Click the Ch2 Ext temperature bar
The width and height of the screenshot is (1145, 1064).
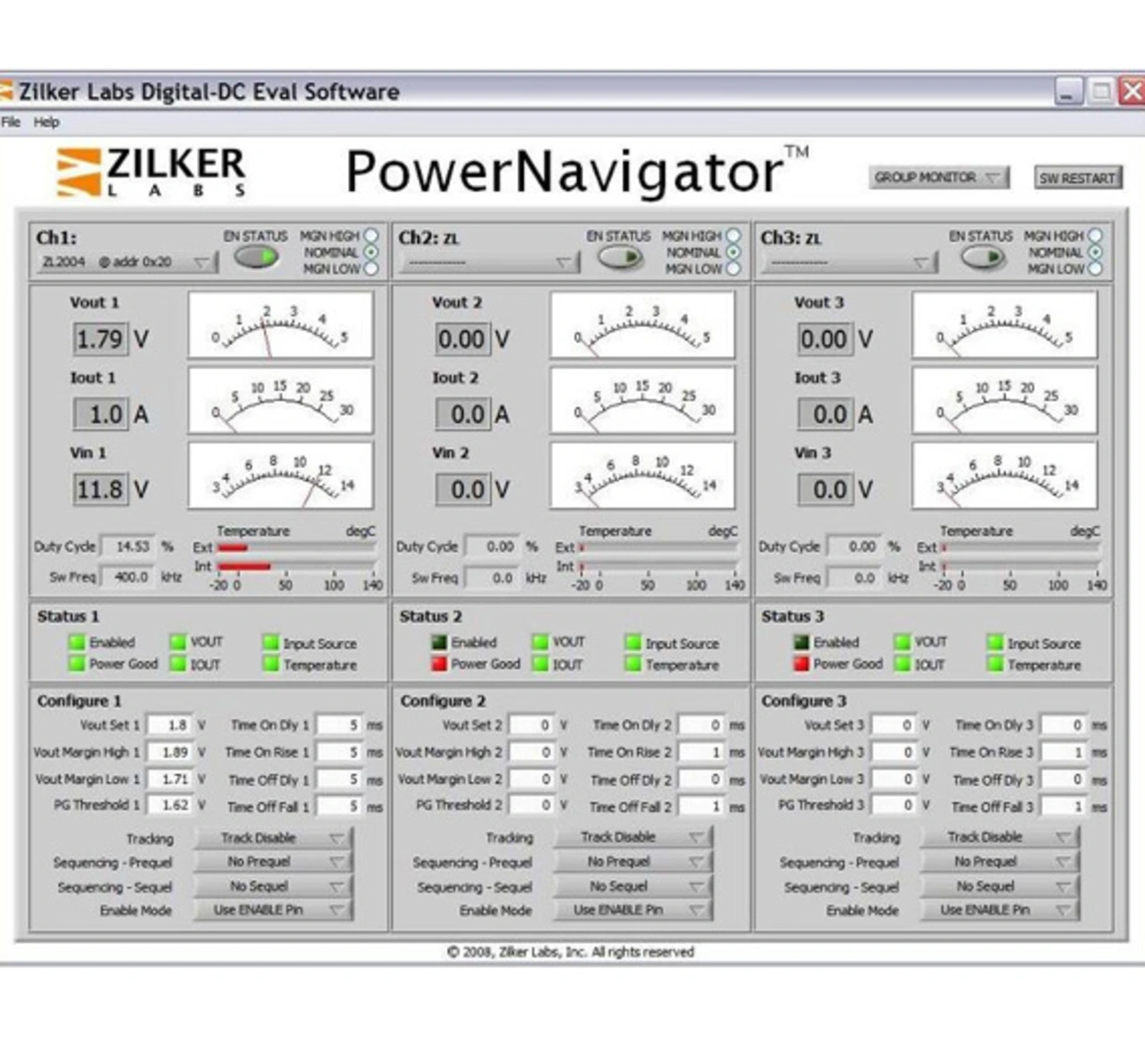pos(658,547)
